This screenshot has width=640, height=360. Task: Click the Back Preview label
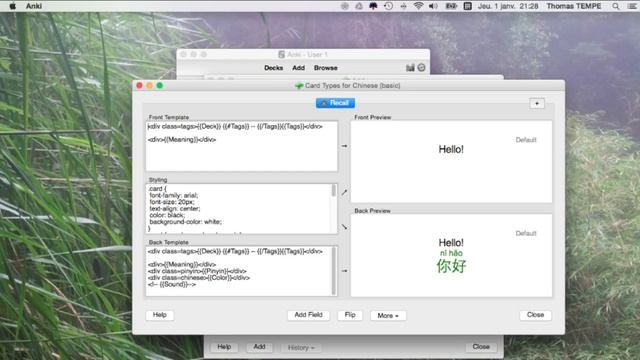[x=372, y=211]
